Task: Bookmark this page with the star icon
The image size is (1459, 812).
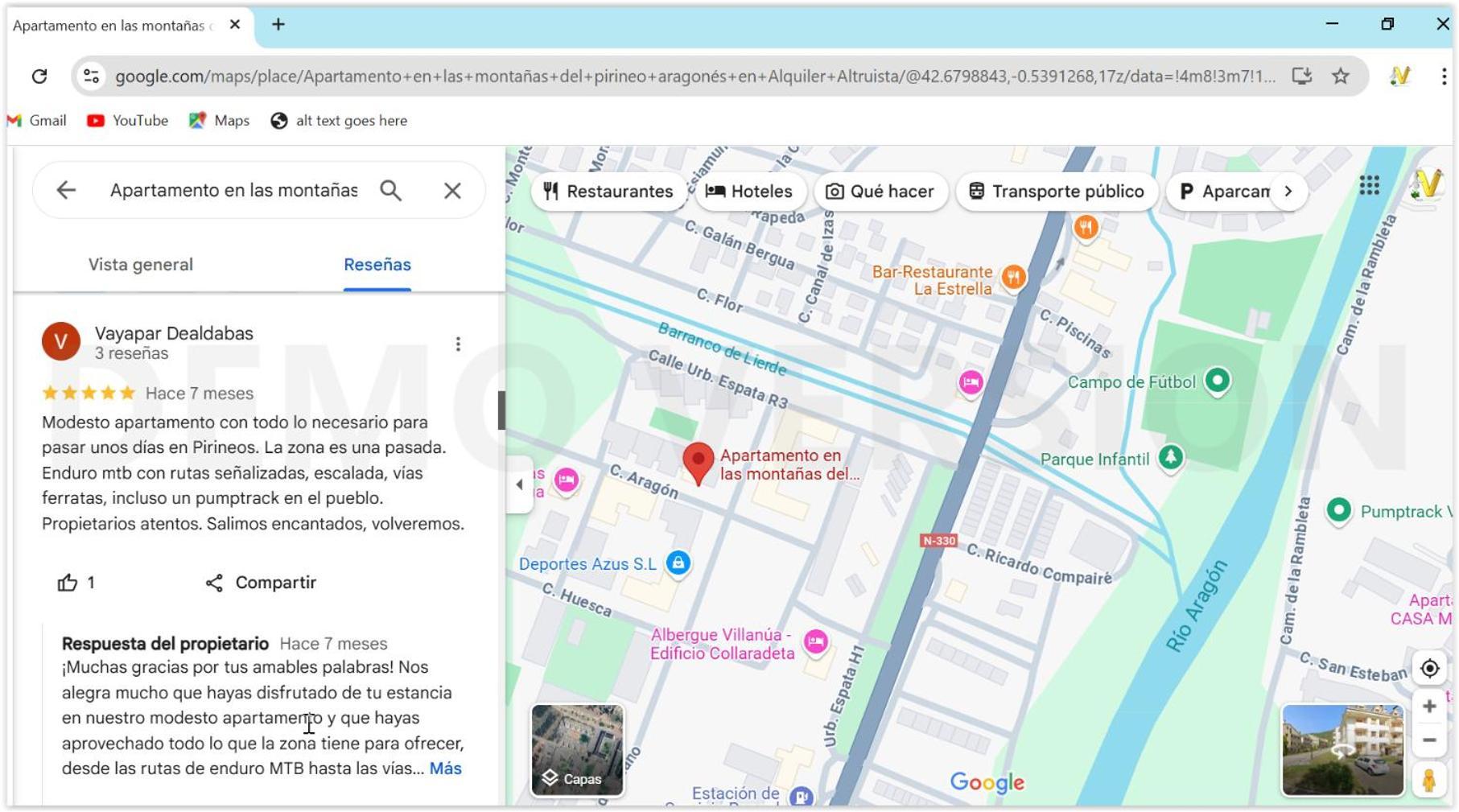Action: coord(1340,76)
